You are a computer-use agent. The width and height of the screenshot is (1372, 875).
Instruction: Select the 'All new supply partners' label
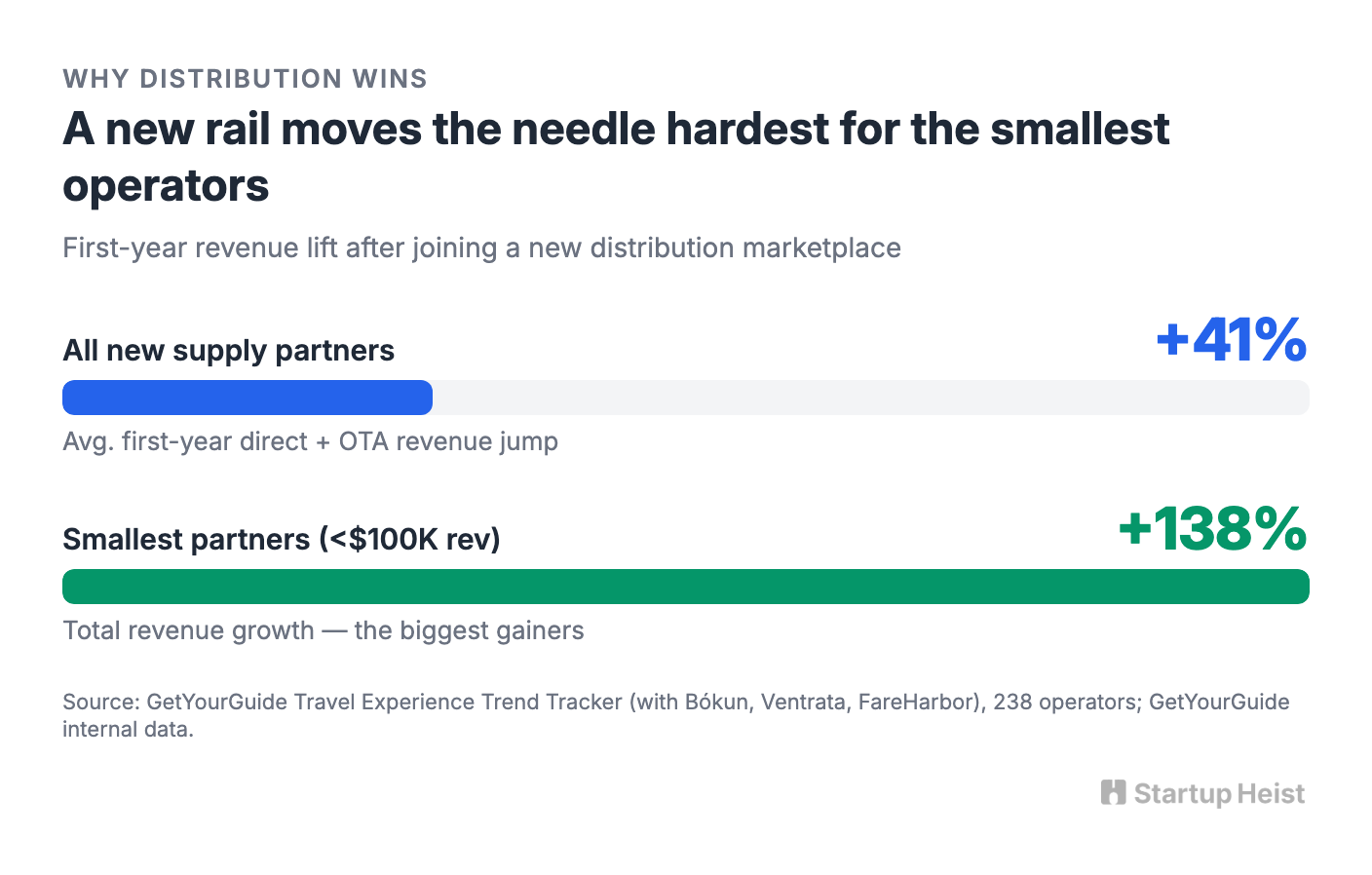pyautogui.click(x=229, y=351)
